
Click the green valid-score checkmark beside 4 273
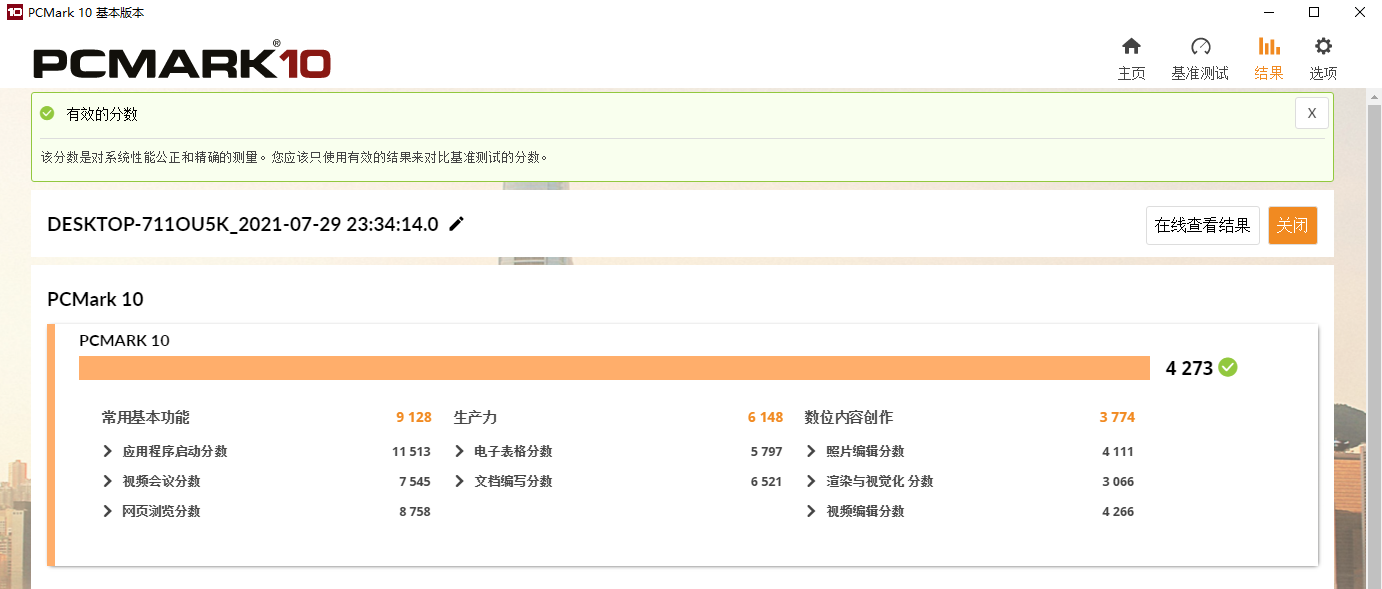(1228, 367)
